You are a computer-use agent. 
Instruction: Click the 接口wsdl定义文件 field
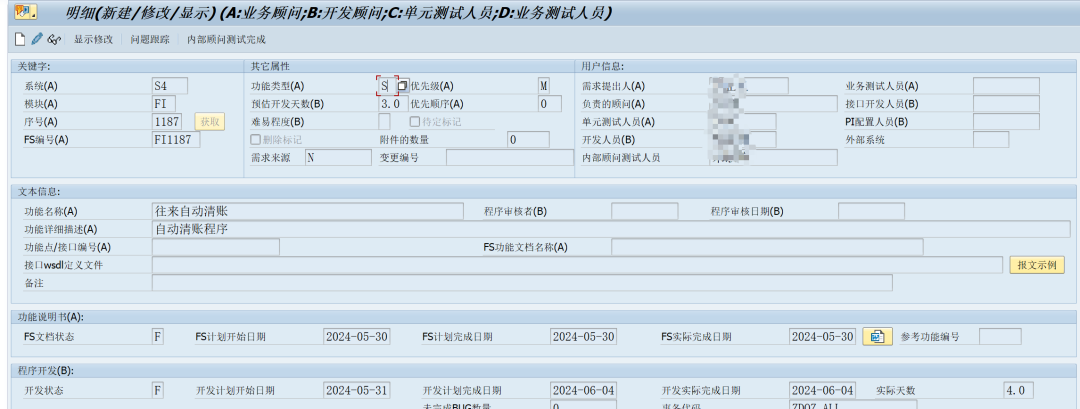coord(577,265)
